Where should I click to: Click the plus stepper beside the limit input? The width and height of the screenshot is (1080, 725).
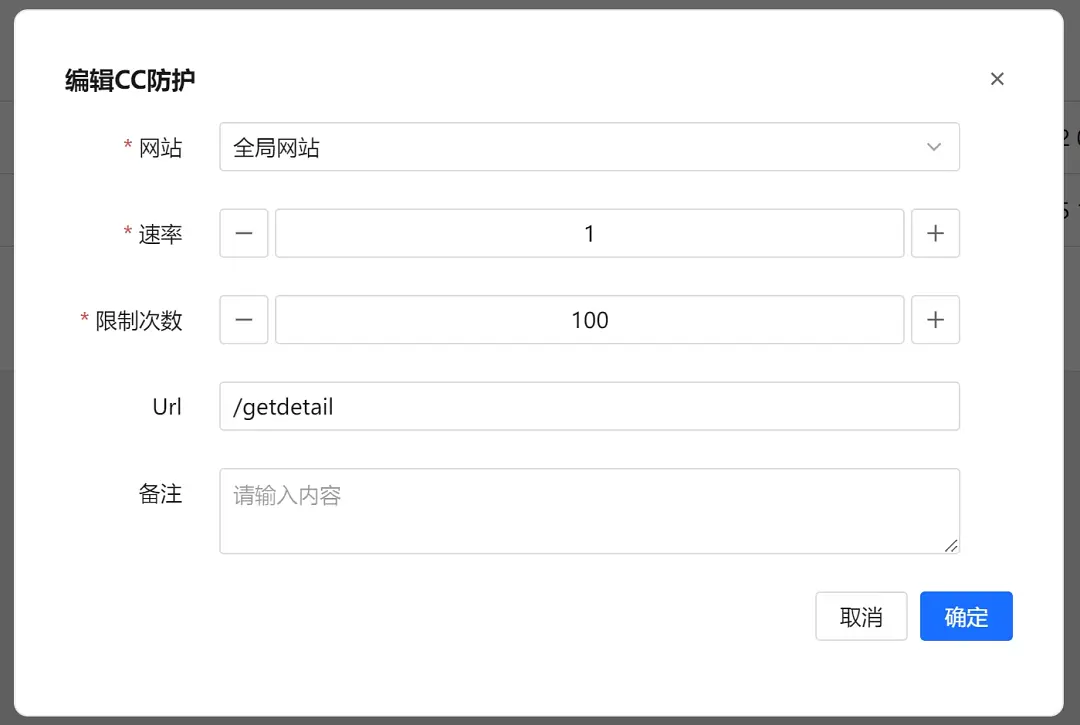(x=935, y=320)
